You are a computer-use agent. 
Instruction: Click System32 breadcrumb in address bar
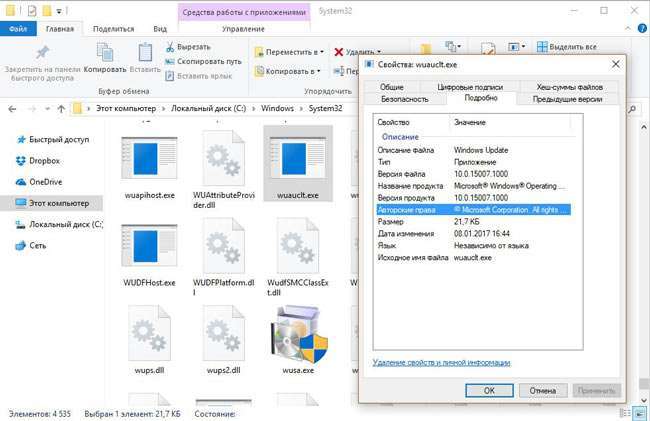(x=325, y=109)
